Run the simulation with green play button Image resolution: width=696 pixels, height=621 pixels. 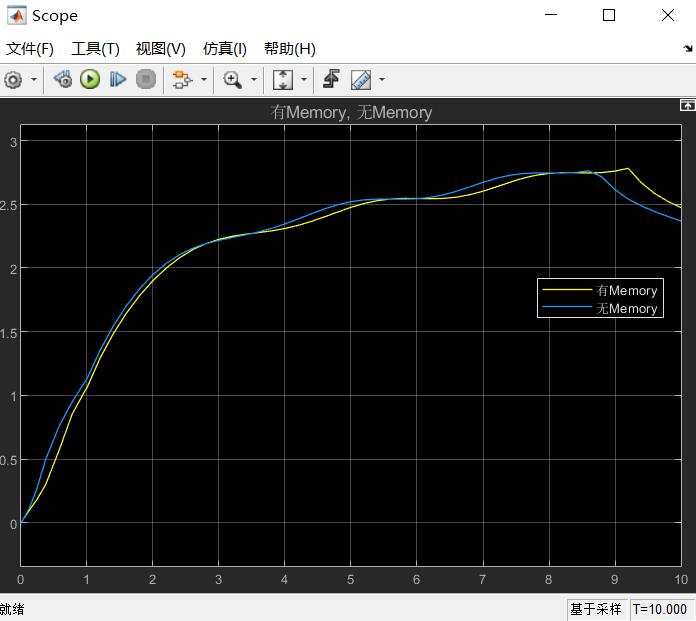[90, 79]
